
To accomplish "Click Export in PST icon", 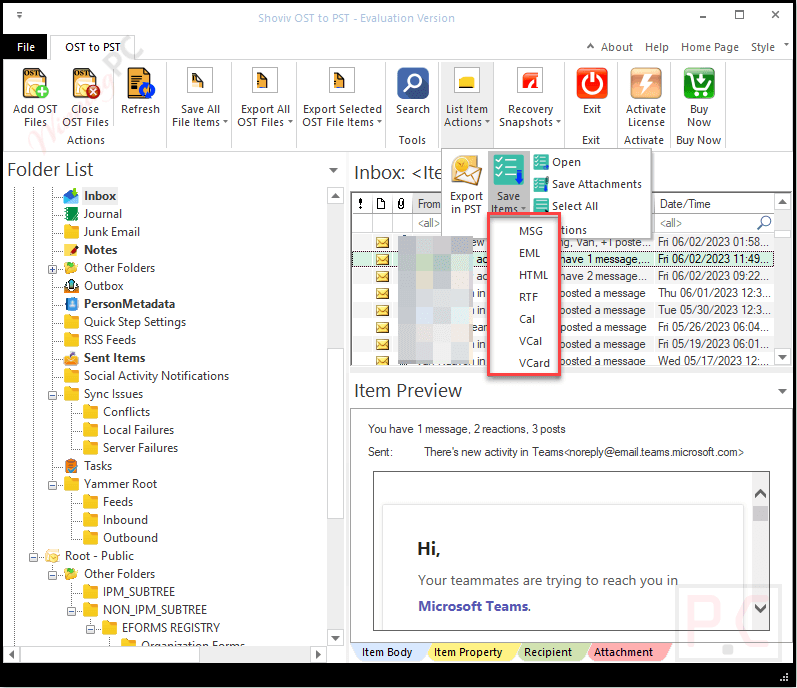I will point(466,171).
